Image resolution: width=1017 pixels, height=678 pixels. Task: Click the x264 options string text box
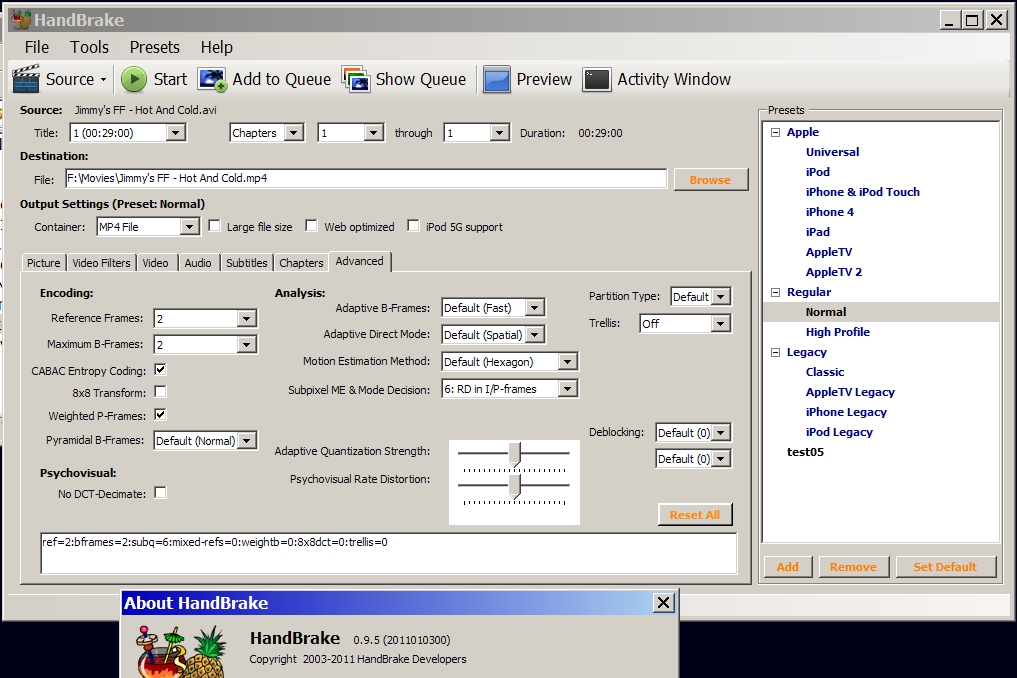point(389,553)
